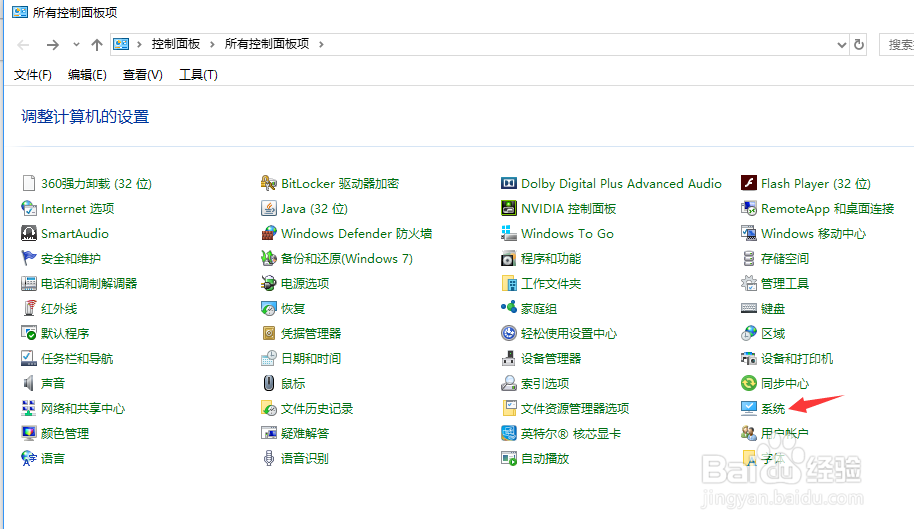This screenshot has width=914, height=529.
Task: Click the 控制面板 breadcrumb
Action: point(176,44)
